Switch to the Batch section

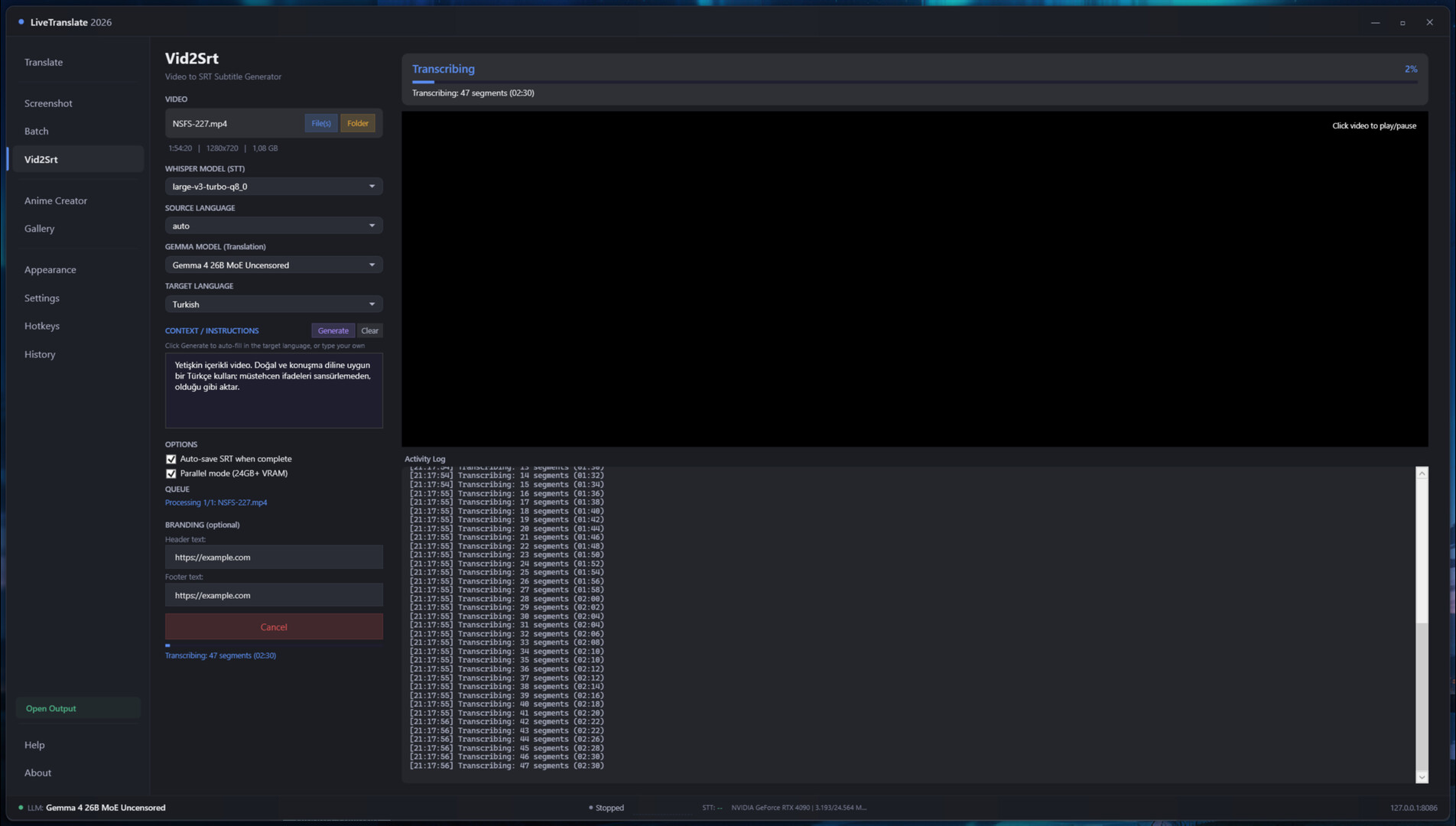pyautogui.click(x=36, y=131)
